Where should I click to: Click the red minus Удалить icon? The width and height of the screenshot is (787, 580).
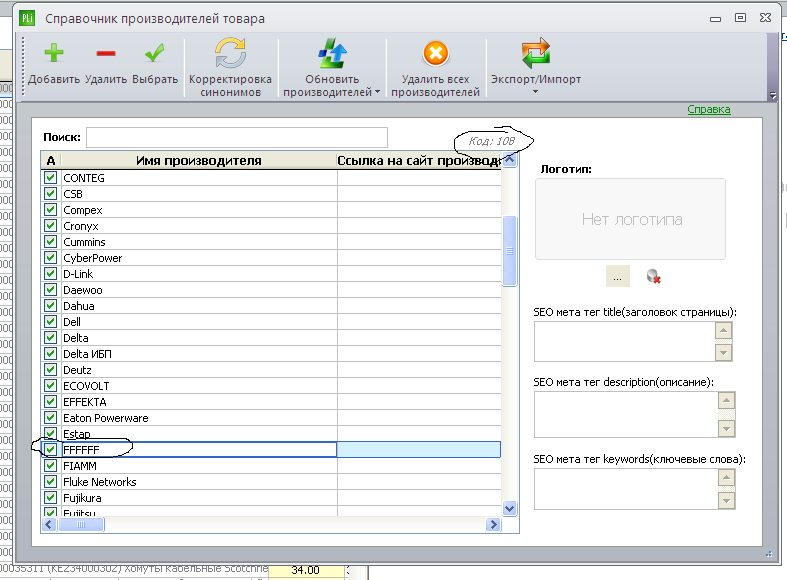pyautogui.click(x=106, y=53)
